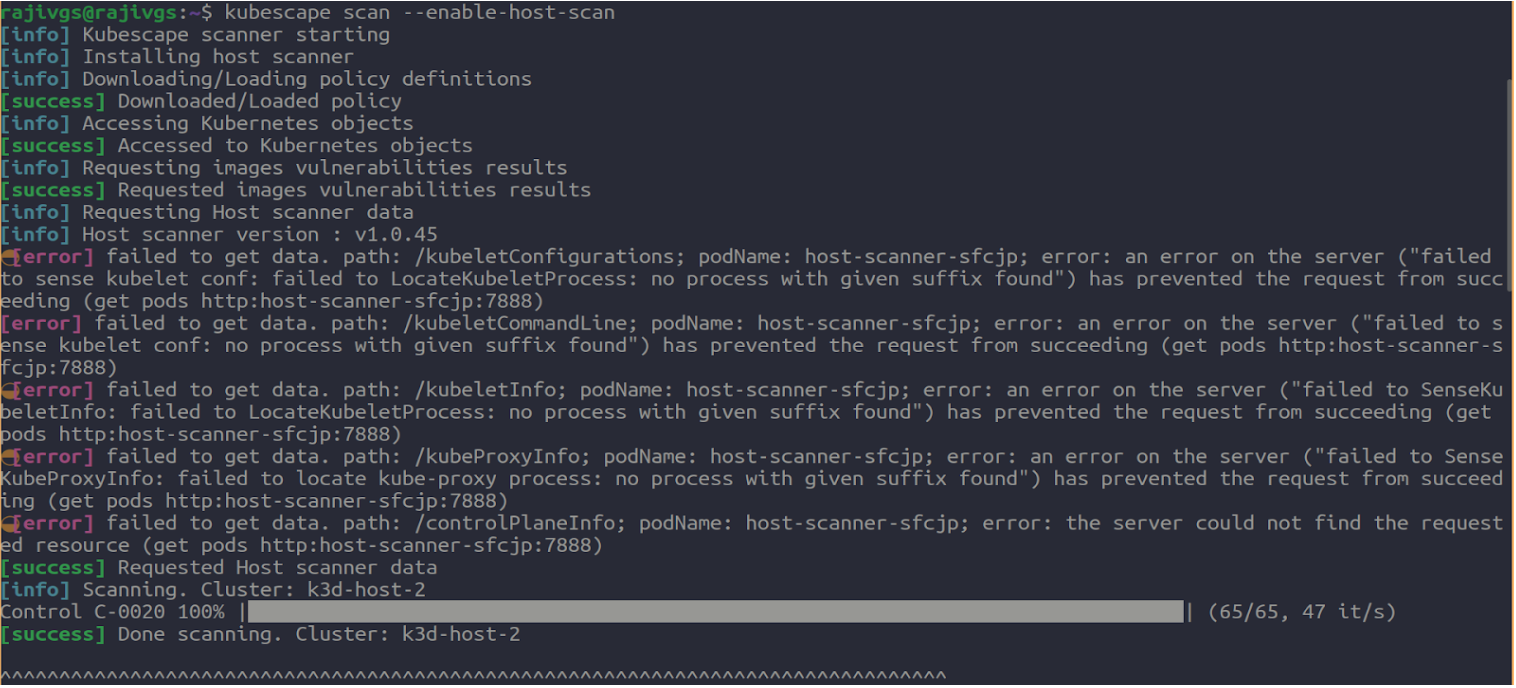Click the 'Downloaded/Loaded policy' success line
The image size is (1516, 688).
coord(259,101)
